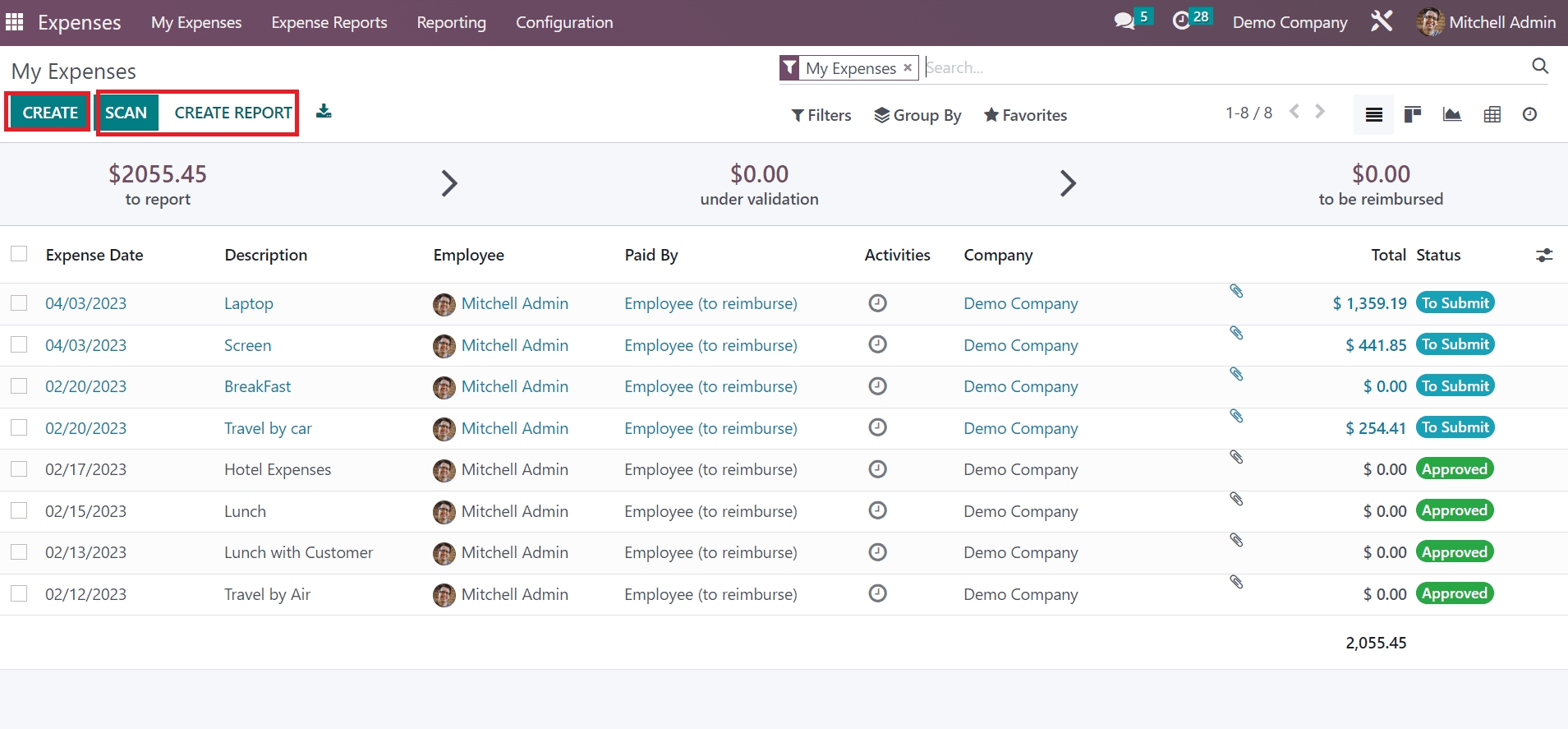Viewport: 1568px width, 729px height.
Task: Open the Group By dropdown
Action: pos(917,115)
